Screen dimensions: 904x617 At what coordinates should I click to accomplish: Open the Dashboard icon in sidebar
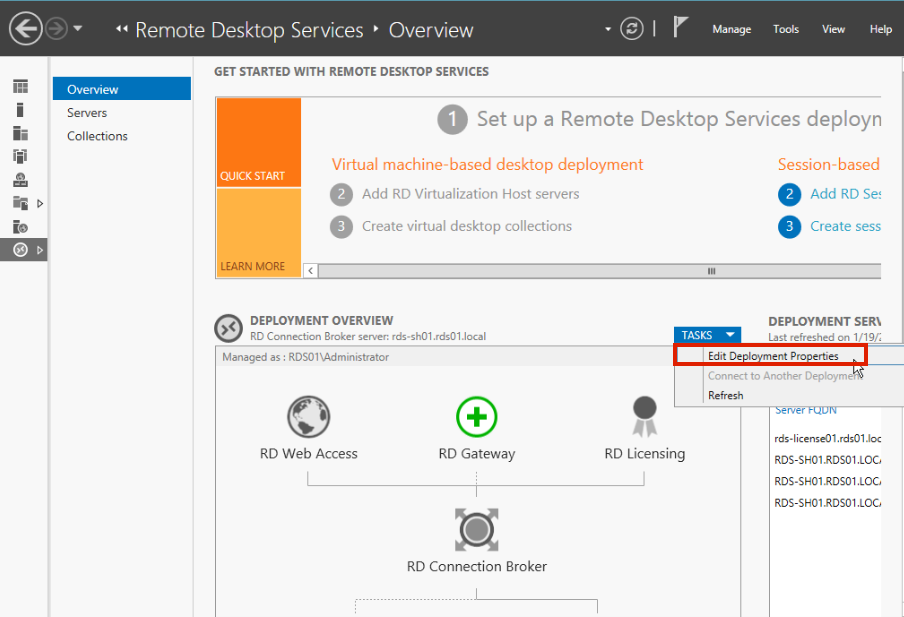pyautogui.click(x=20, y=88)
